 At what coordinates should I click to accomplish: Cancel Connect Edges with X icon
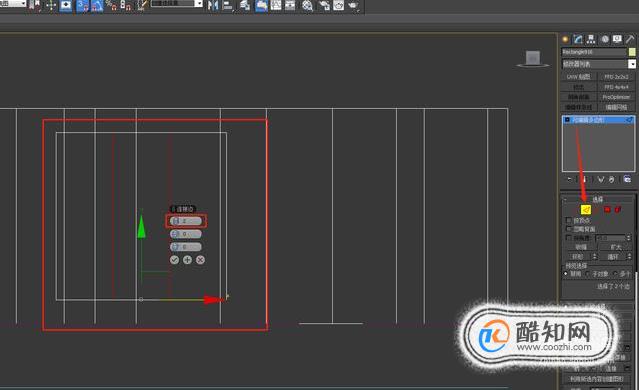click(201, 260)
